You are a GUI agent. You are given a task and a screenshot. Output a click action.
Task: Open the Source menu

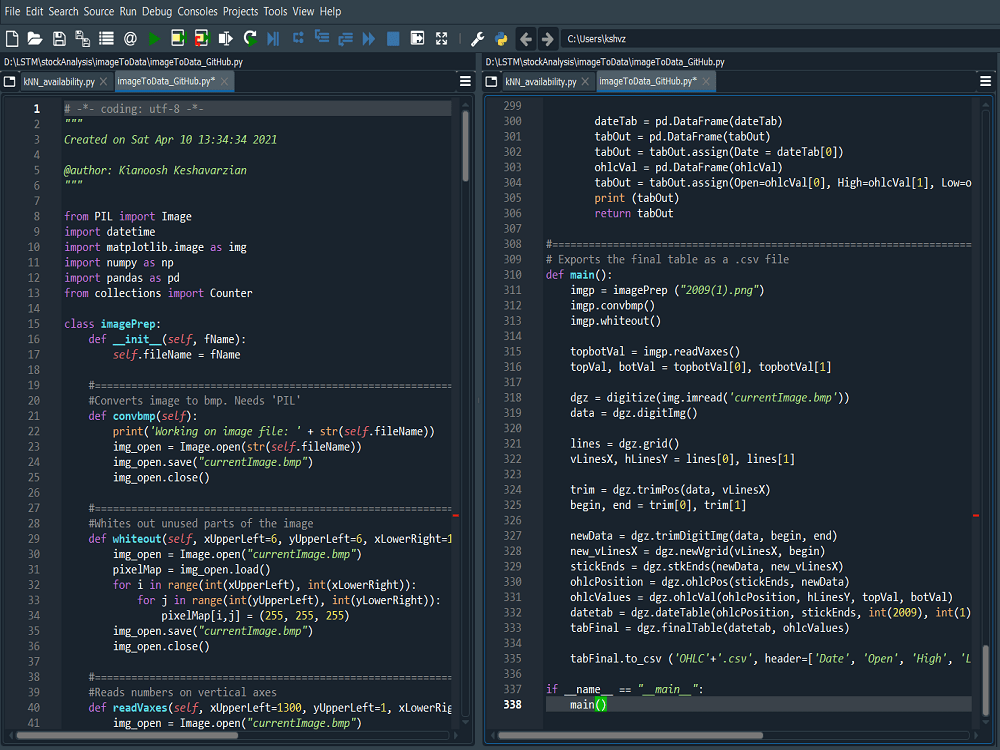click(98, 11)
